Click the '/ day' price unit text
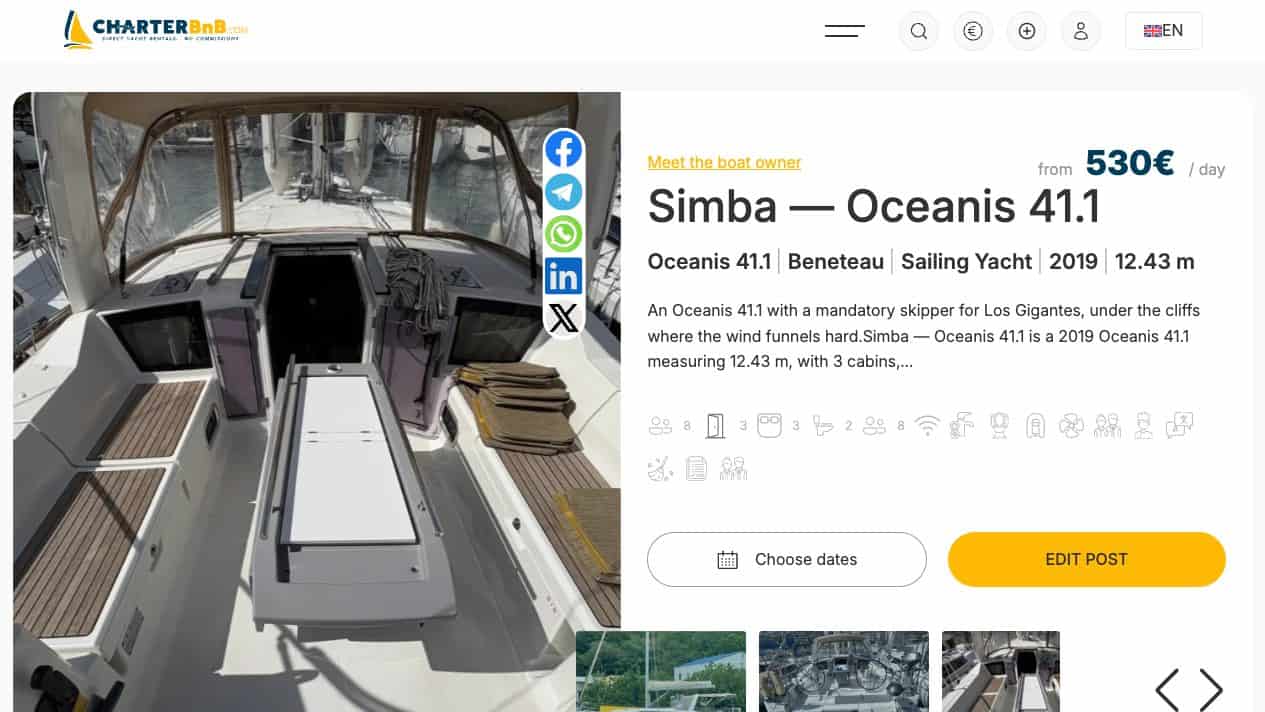 pyautogui.click(x=1207, y=169)
